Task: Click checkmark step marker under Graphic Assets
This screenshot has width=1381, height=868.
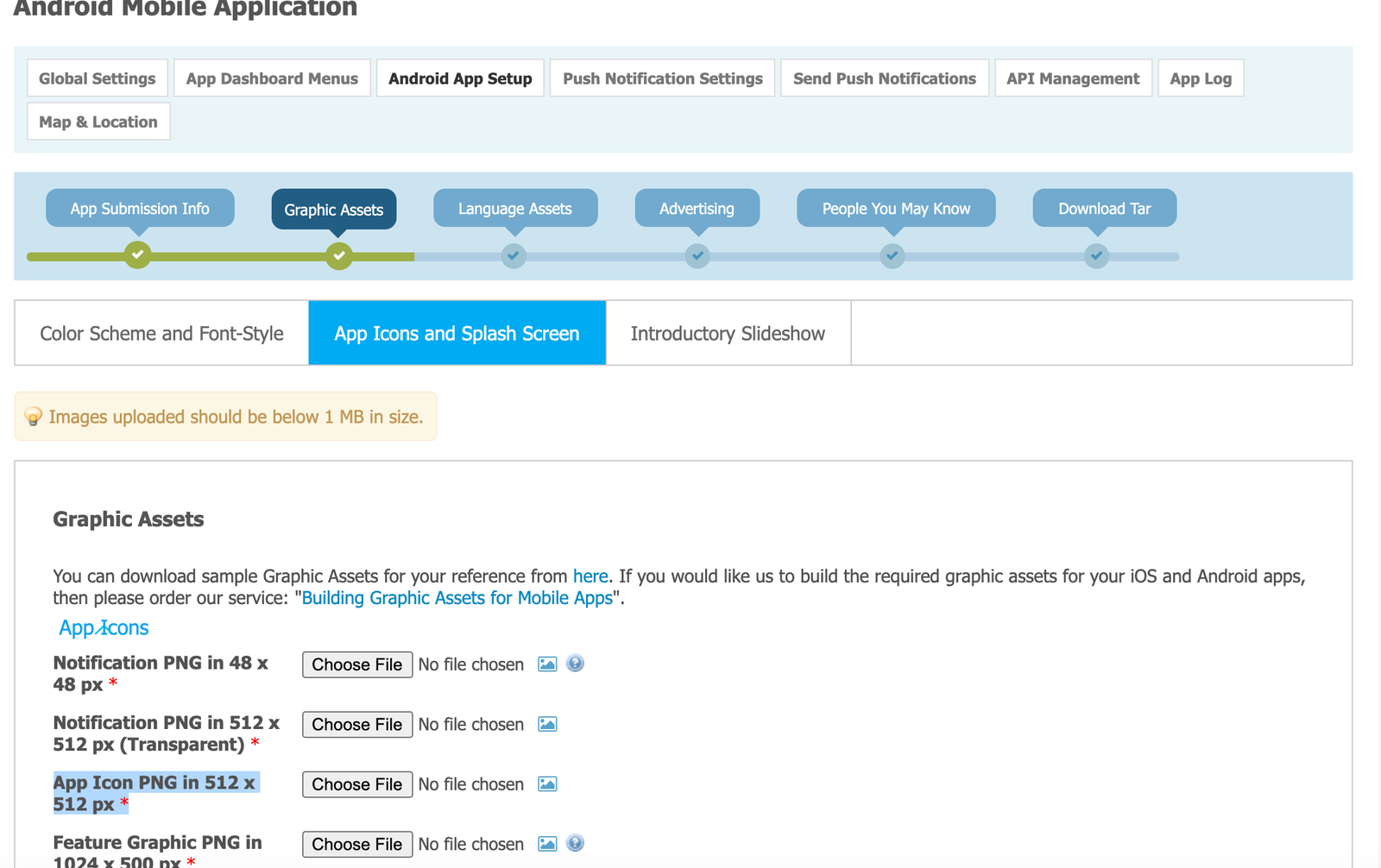Action: click(x=339, y=255)
